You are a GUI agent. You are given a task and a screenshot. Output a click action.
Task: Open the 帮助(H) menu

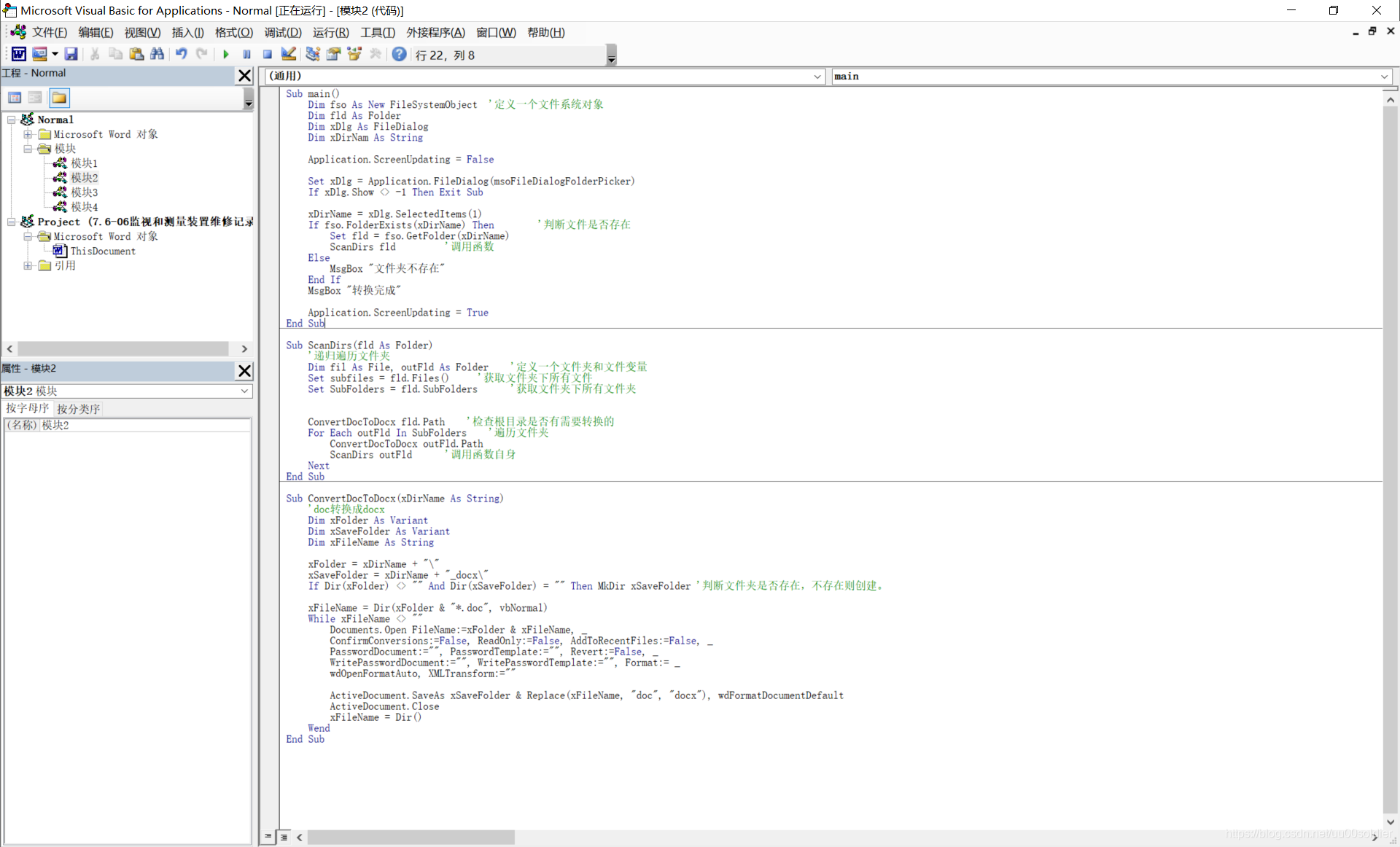pyautogui.click(x=546, y=33)
